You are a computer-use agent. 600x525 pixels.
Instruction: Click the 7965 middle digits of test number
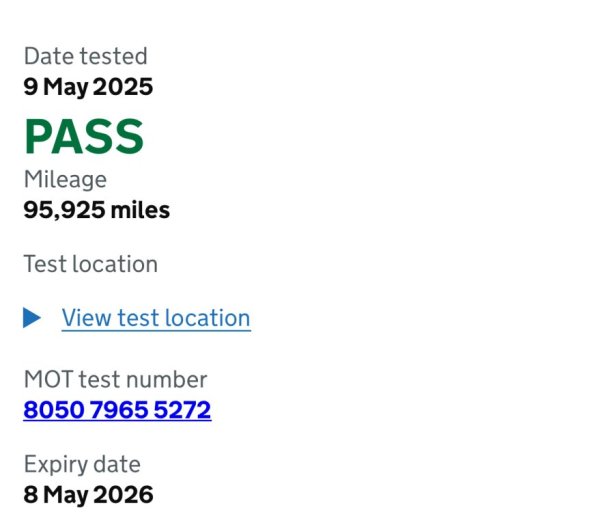[x=119, y=410]
